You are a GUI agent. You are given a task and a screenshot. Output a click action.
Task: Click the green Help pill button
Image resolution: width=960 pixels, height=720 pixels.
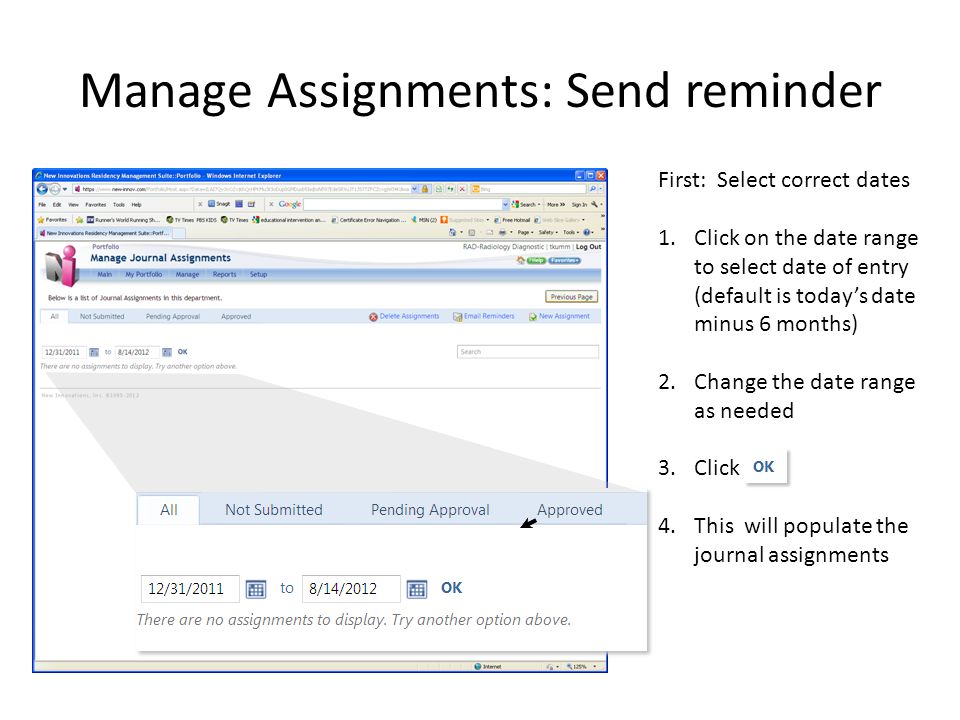pyautogui.click(x=536, y=260)
